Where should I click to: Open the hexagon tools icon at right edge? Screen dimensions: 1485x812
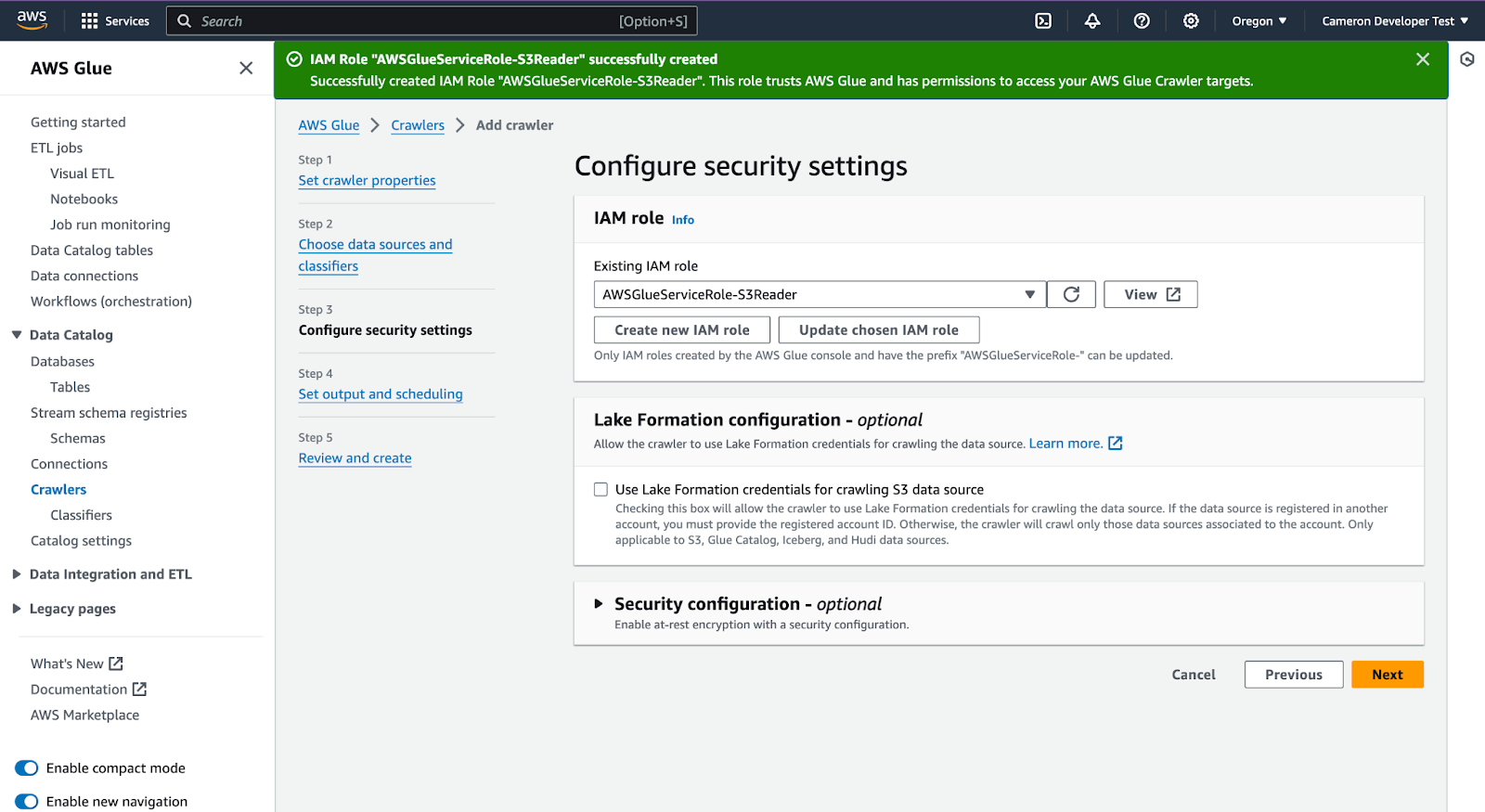(x=1467, y=59)
